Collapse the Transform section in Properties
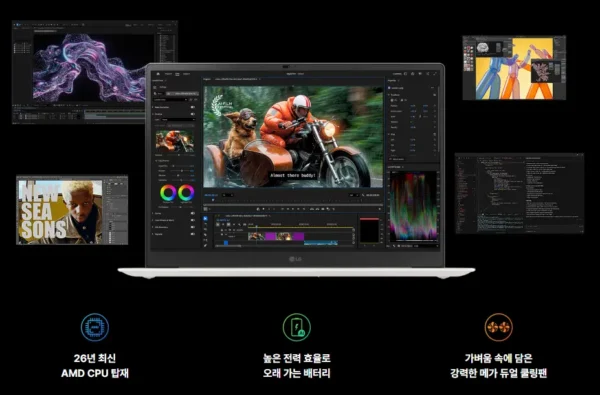This screenshot has width=600, height=395. 388,95
